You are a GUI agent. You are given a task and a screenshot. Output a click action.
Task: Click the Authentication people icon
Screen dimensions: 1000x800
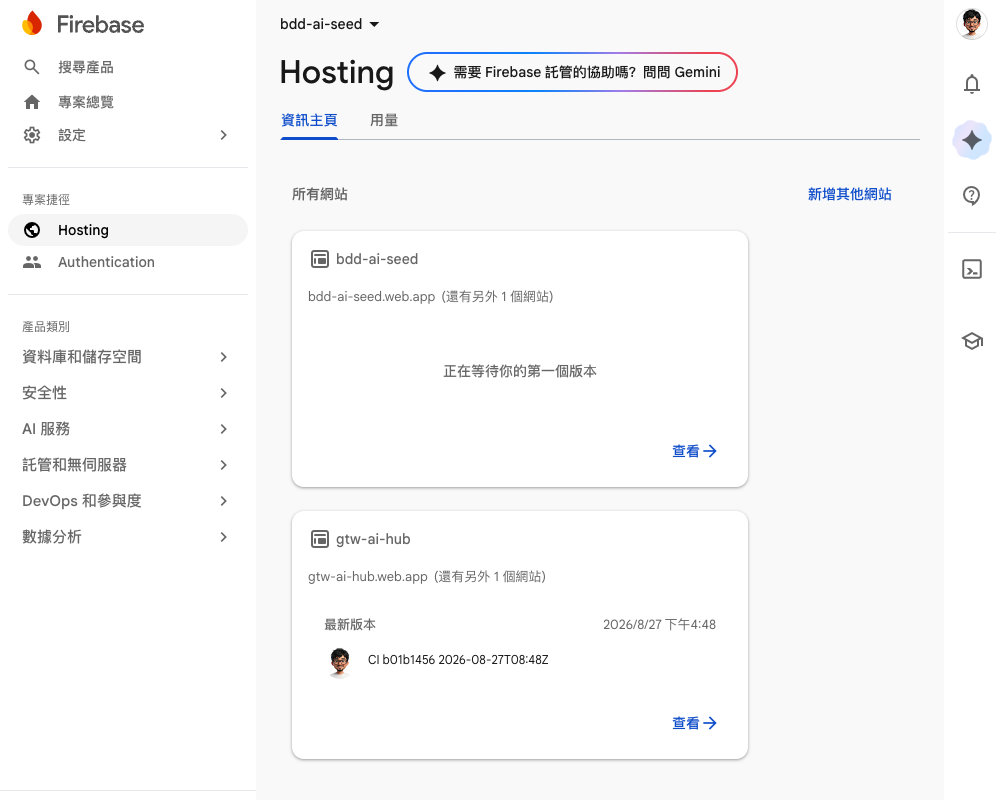click(32, 262)
